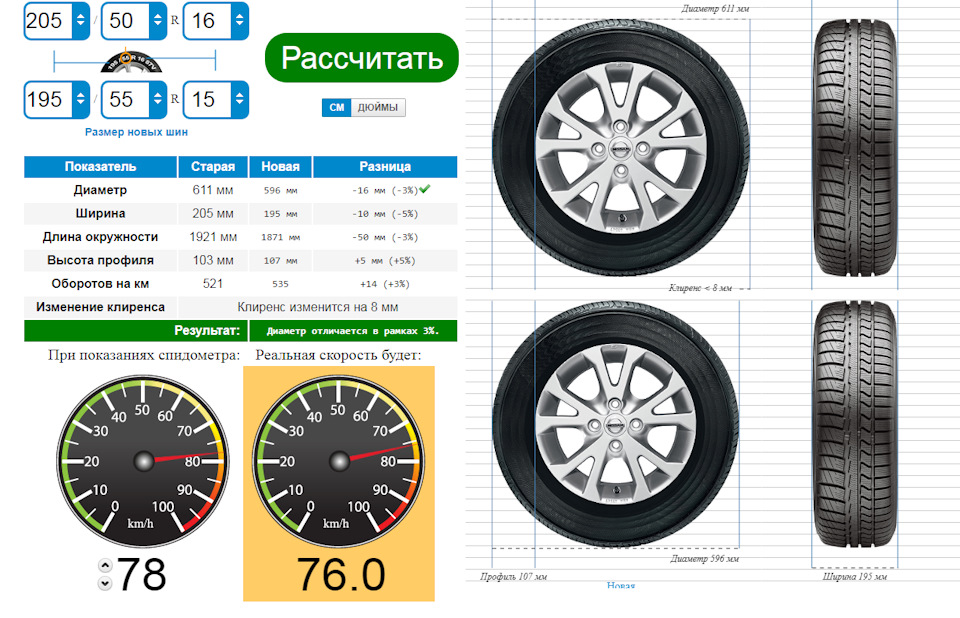Click the new tire side-view wheel image
960x618 pixels.
click(615, 424)
